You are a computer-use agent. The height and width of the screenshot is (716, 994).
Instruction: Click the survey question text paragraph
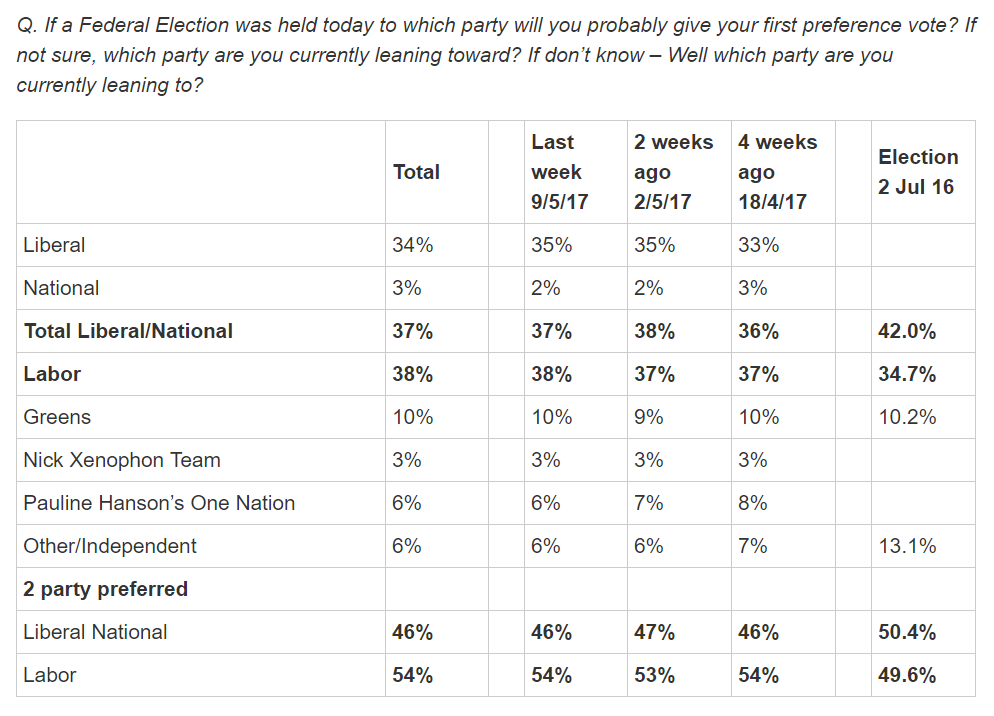point(496,55)
